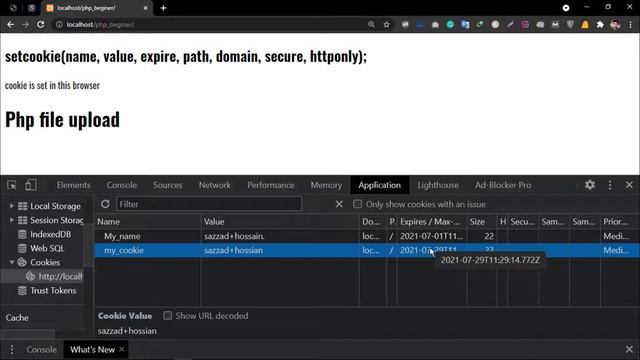Click the cookie Filter field
Image resolution: width=640 pixels, height=360 pixels.
pyautogui.click(x=209, y=204)
